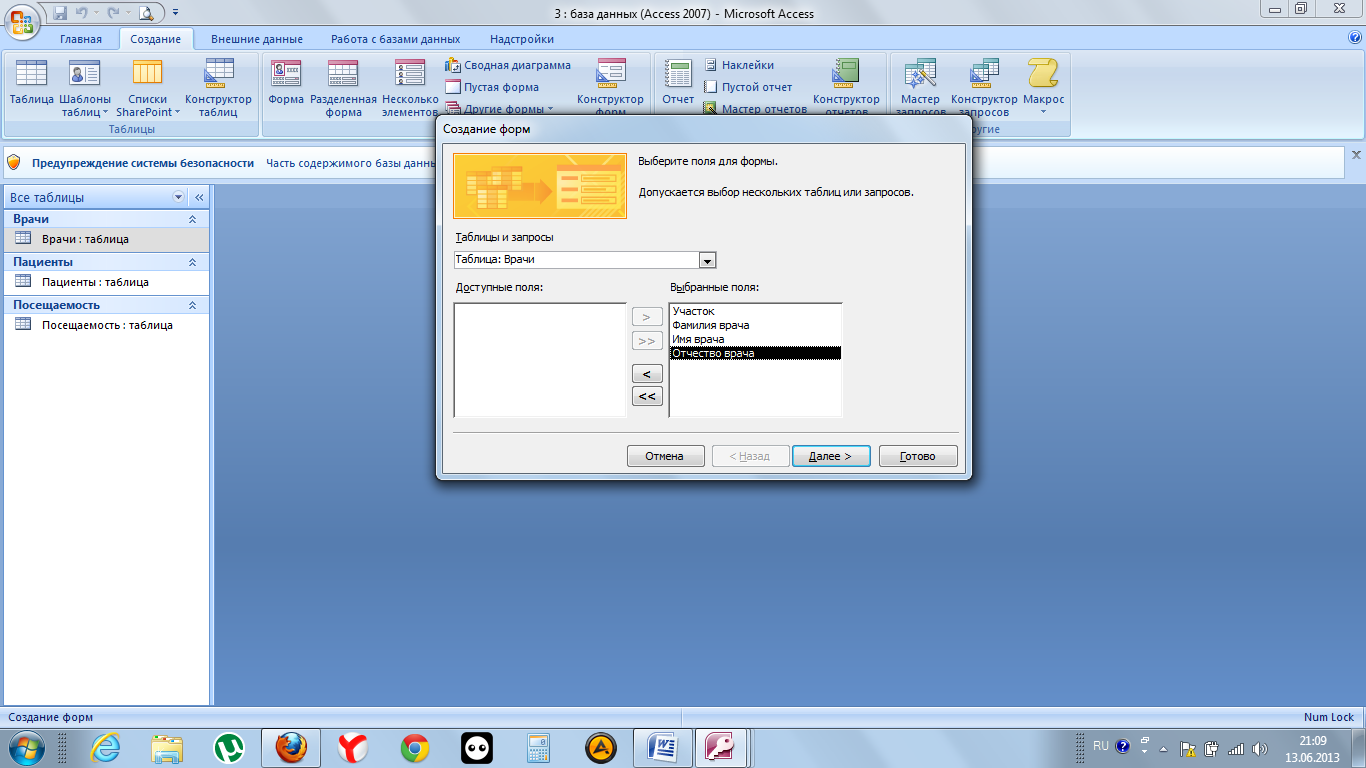Open Пациенты : таблица in the navigation pane

coord(105,282)
